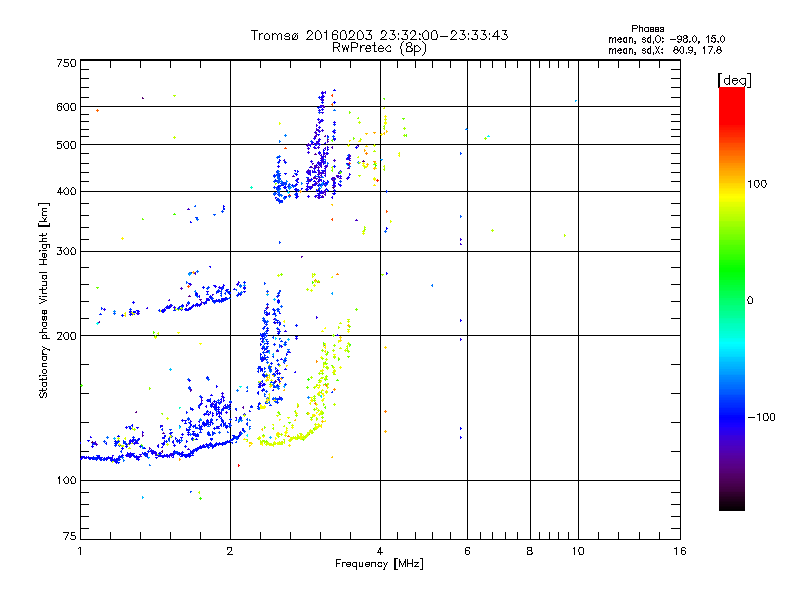Click the '400' height tick label
Screen dimensions: 800x600
pyautogui.click(x=66, y=191)
